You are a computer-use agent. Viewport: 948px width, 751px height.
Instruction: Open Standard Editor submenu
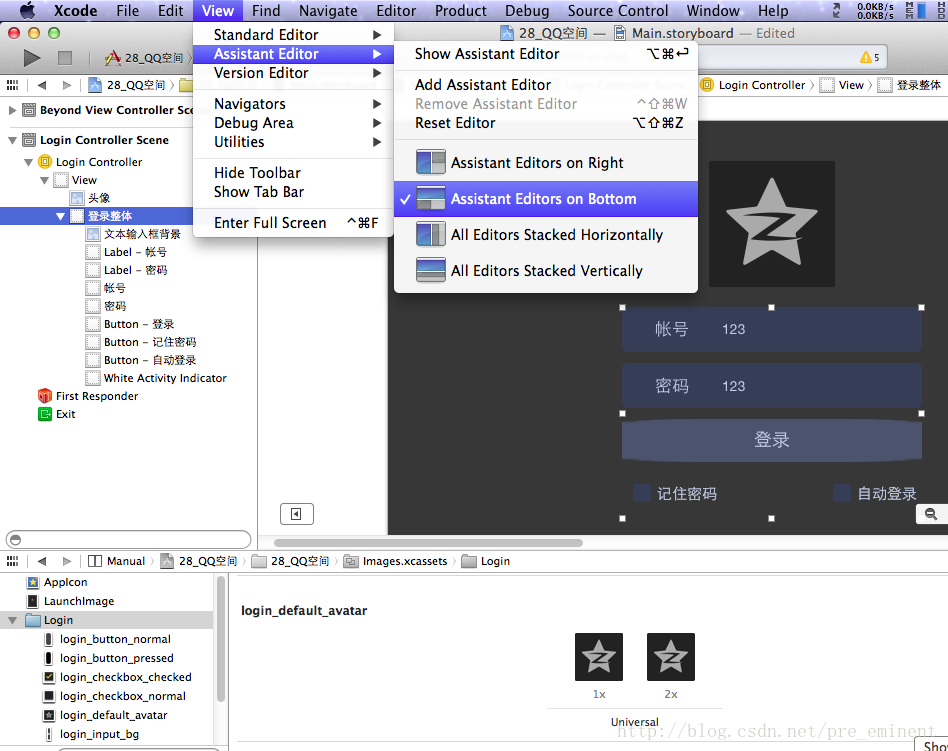(x=294, y=35)
